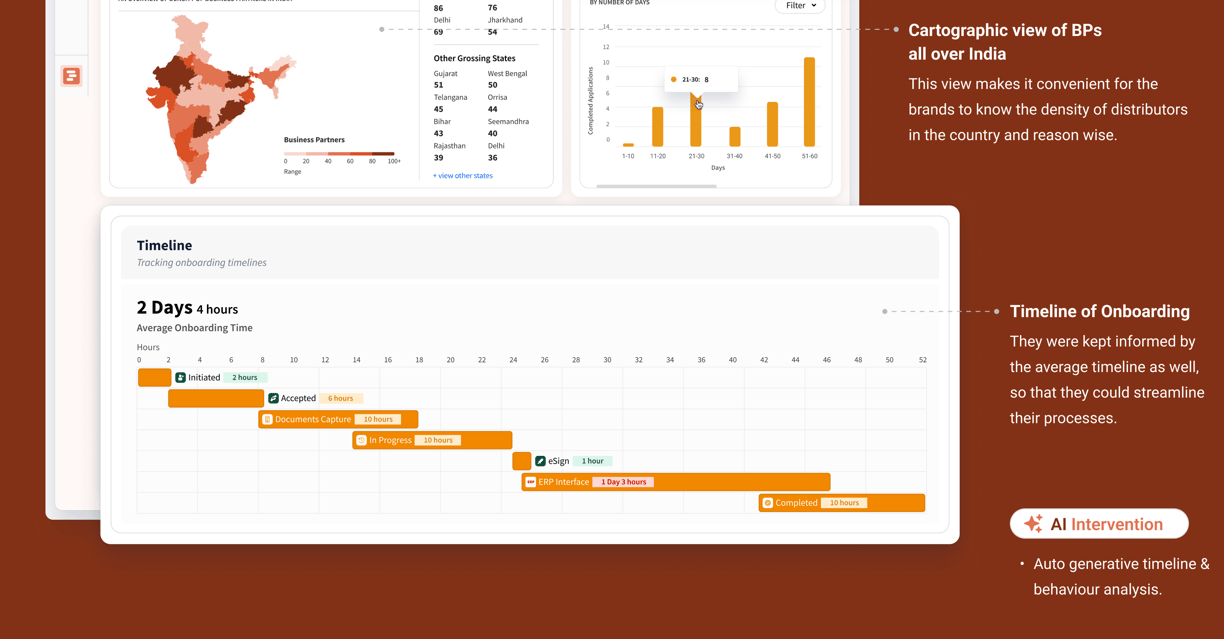Click the Jharkhand 54 entry
The height and width of the screenshot is (639, 1224).
(x=505, y=26)
